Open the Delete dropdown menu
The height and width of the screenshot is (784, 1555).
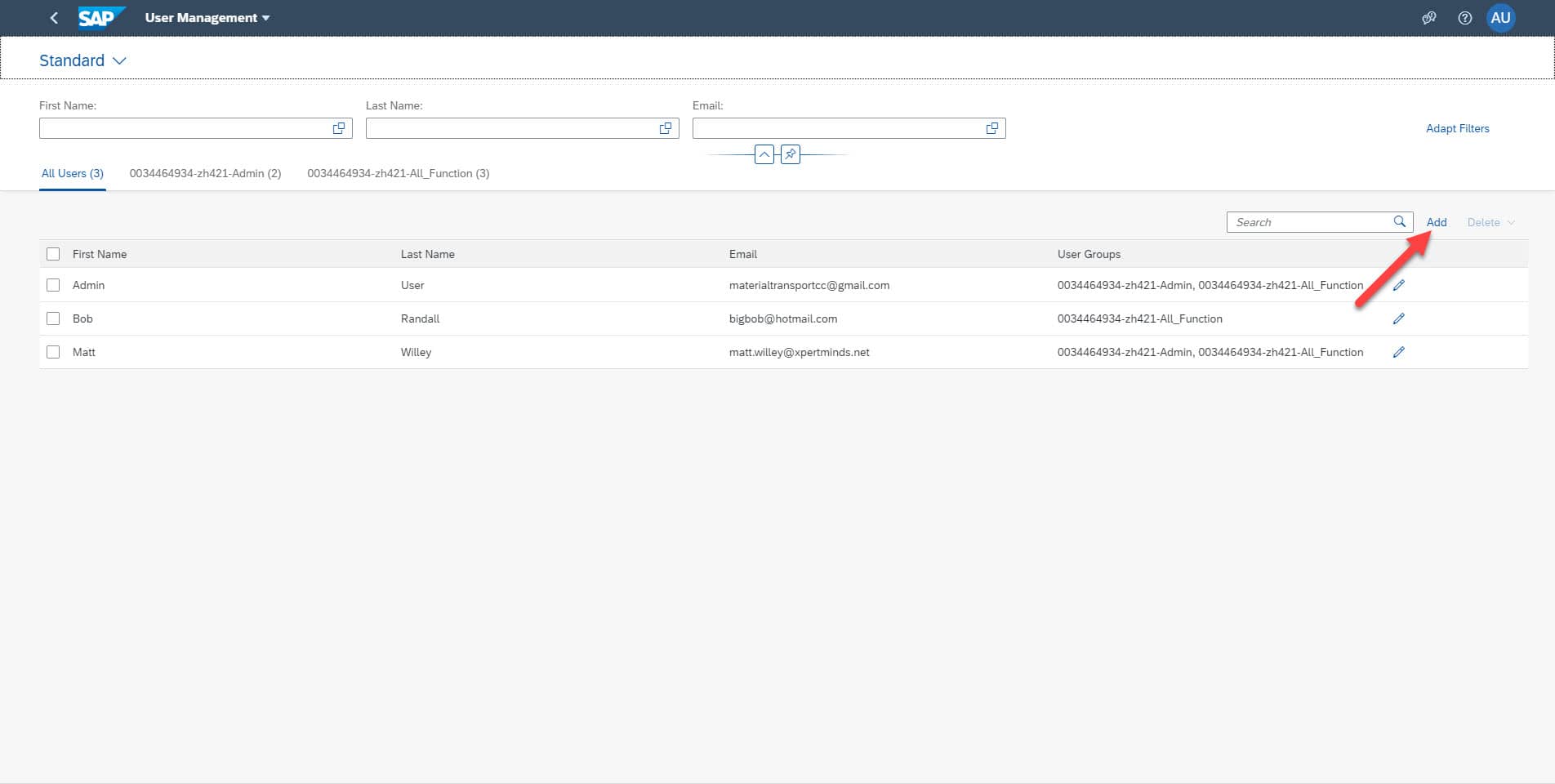(1491, 222)
